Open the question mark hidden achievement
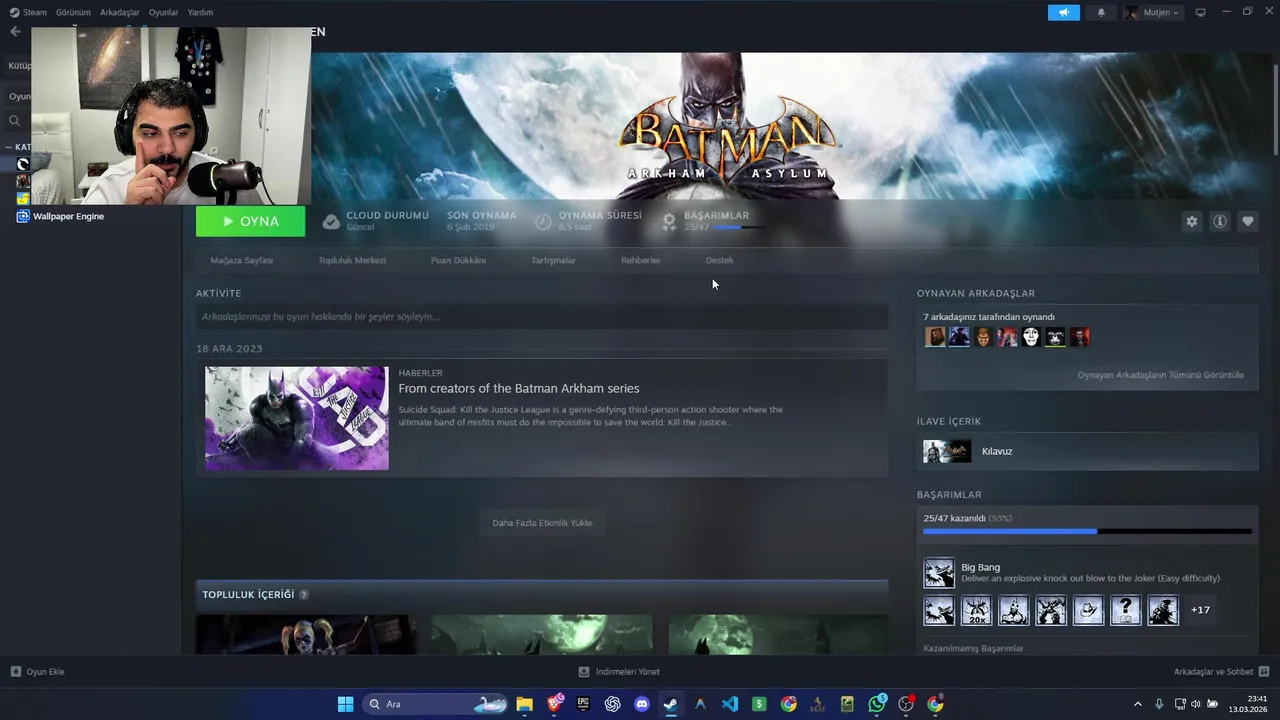The image size is (1280, 720). point(1126,610)
